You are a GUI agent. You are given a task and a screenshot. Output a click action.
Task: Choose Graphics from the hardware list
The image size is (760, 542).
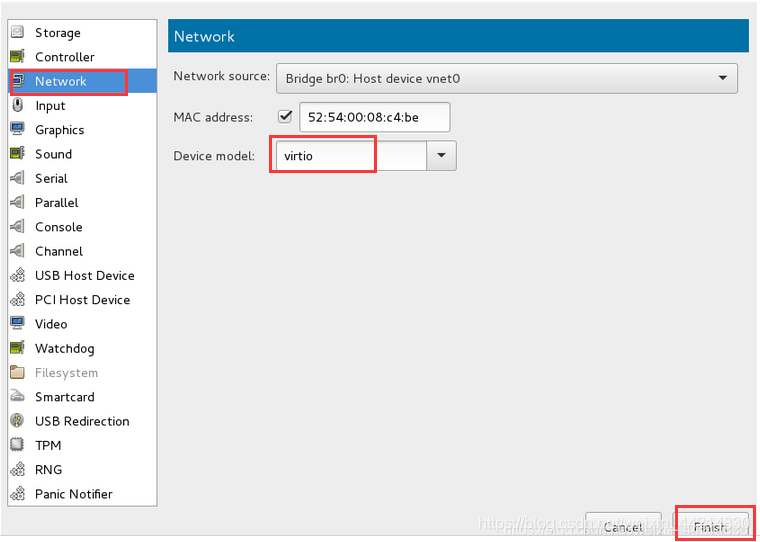pyautogui.click(x=82, y=129)
